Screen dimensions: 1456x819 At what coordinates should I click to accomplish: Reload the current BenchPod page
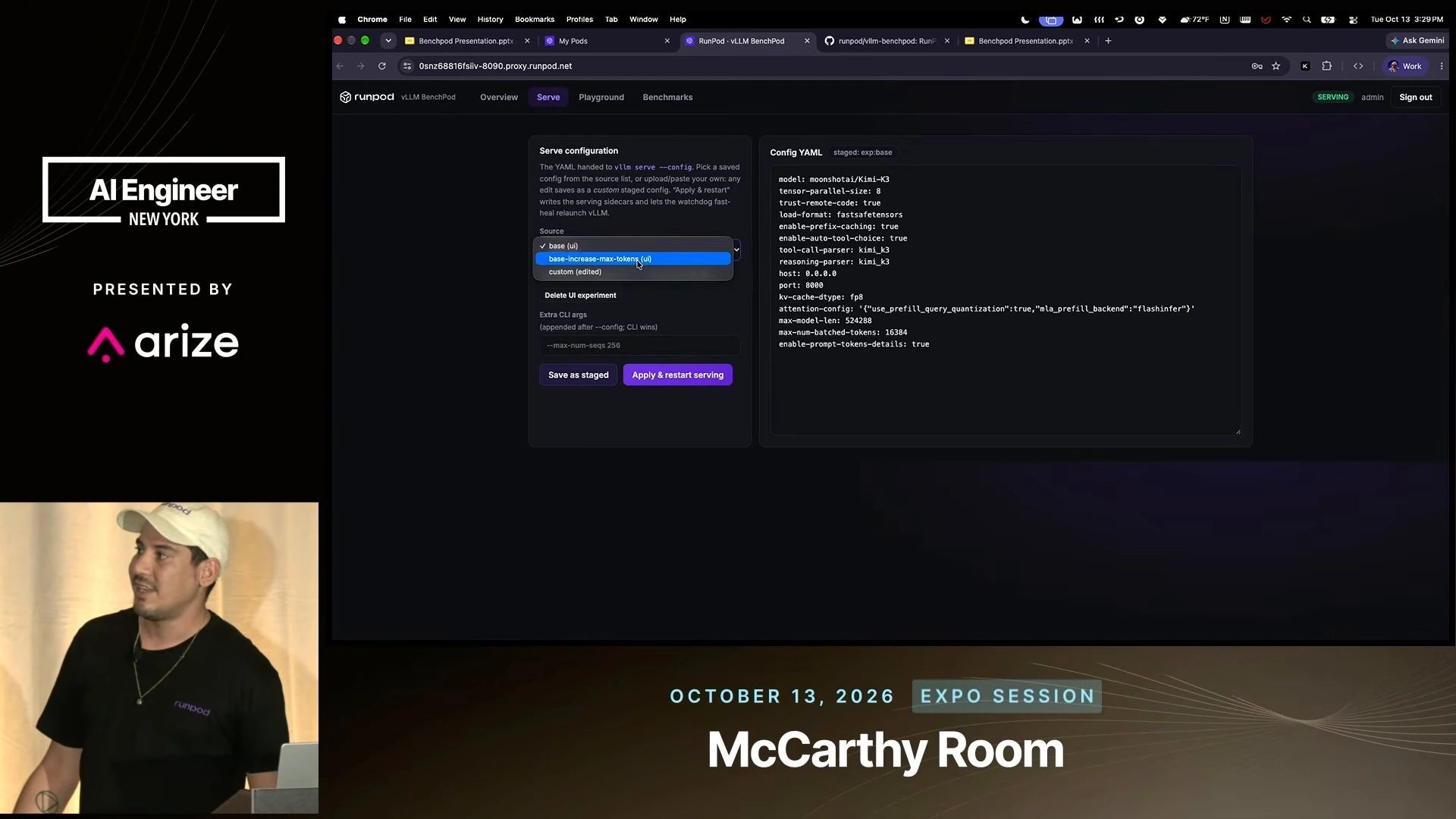382,66
